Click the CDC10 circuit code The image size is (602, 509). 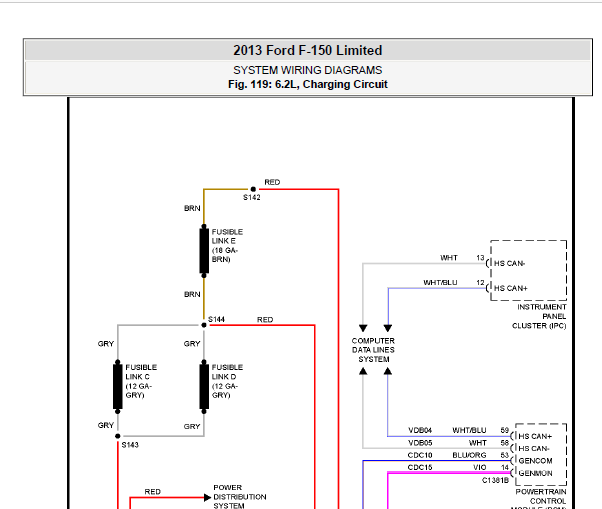420,455
